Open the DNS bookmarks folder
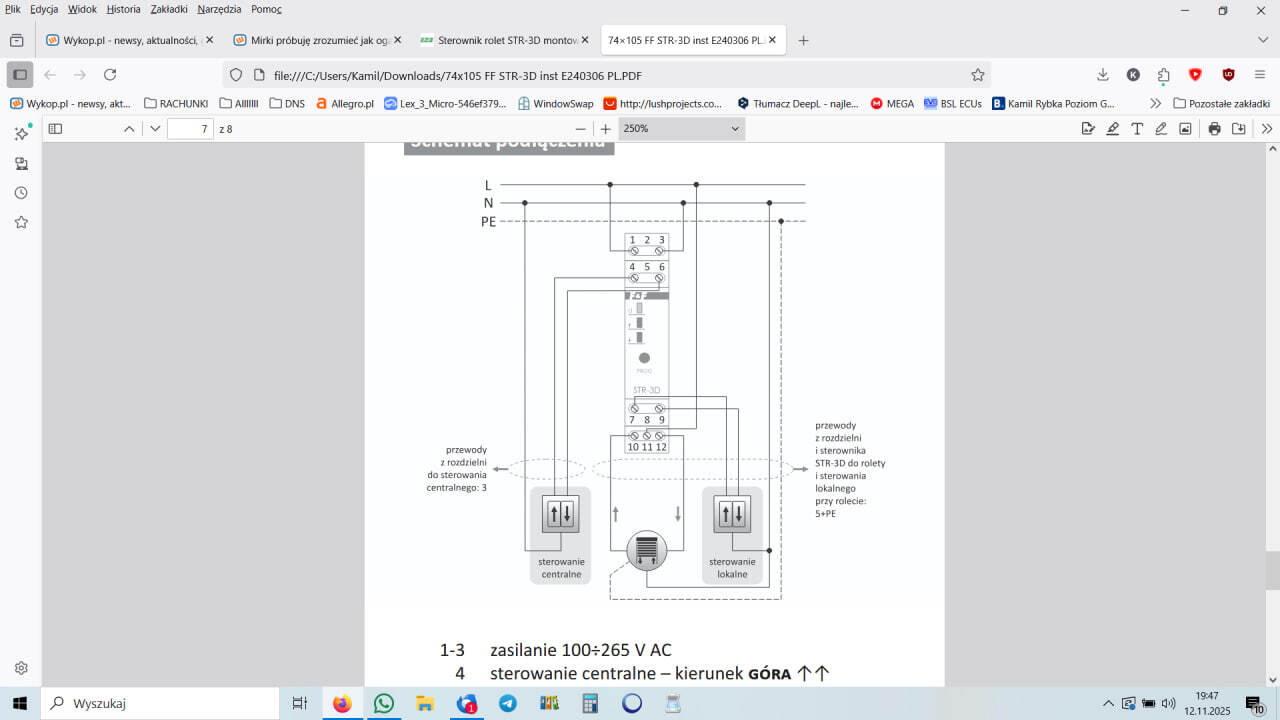The width and height of the screenshot is (1280, 720). point(287,103)
